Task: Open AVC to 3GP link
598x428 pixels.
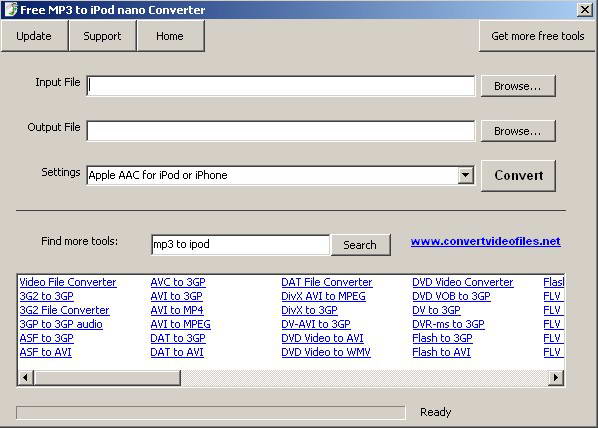Action: (x=178, y=282)
